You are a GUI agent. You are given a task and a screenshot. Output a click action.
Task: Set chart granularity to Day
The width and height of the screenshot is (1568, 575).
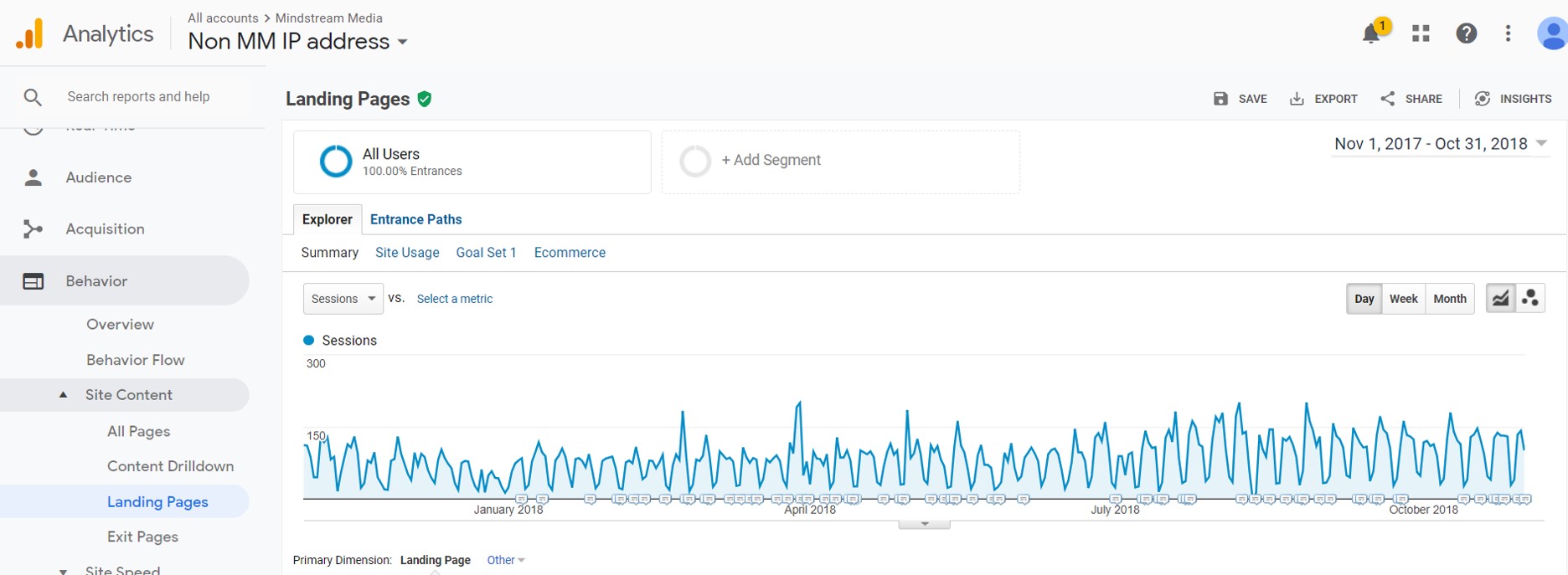click(x=1364, y=299)
